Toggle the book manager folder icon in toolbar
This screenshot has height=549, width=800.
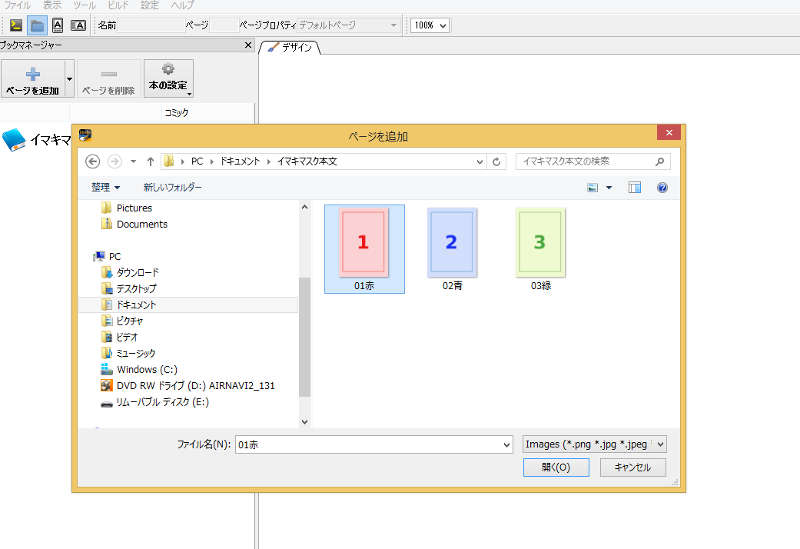(x=37, y=25)
